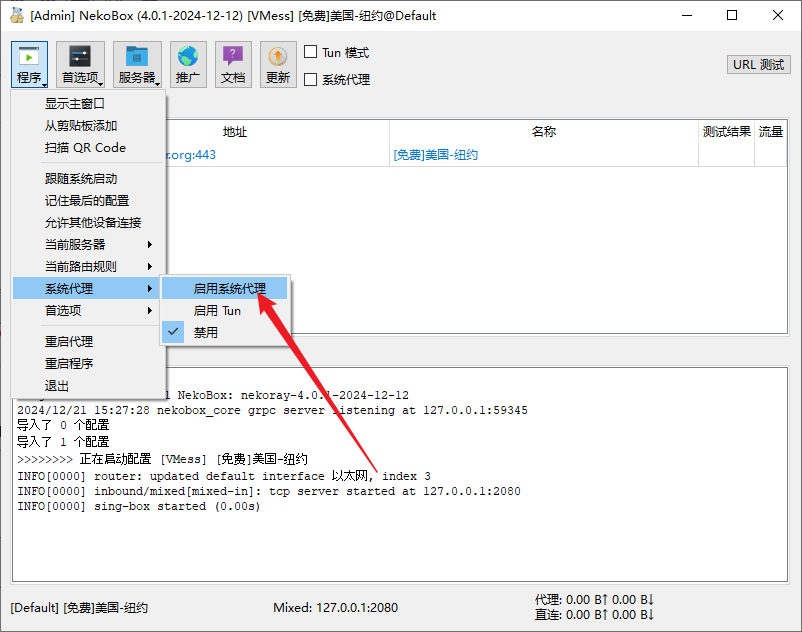Screen dimensions: 802x632
Task: Toggle 记住最后的配置 option
Action: pyautogui.click(x=88, y=200)
